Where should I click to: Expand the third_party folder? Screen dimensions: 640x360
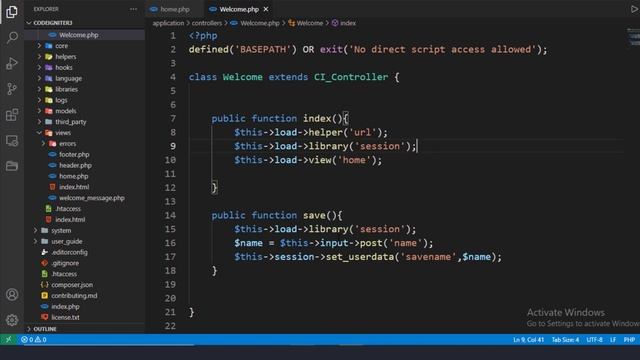coord(71,122)
